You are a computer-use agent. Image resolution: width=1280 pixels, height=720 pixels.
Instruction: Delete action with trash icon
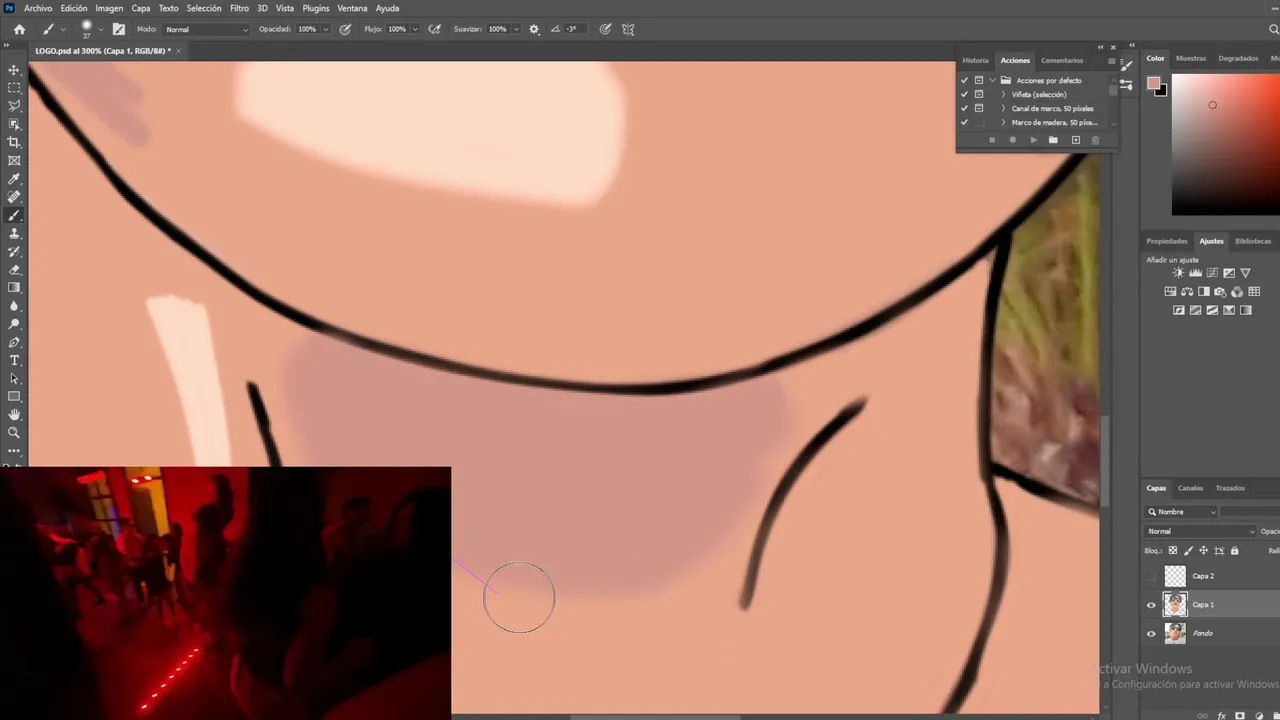coord(1095,140)
